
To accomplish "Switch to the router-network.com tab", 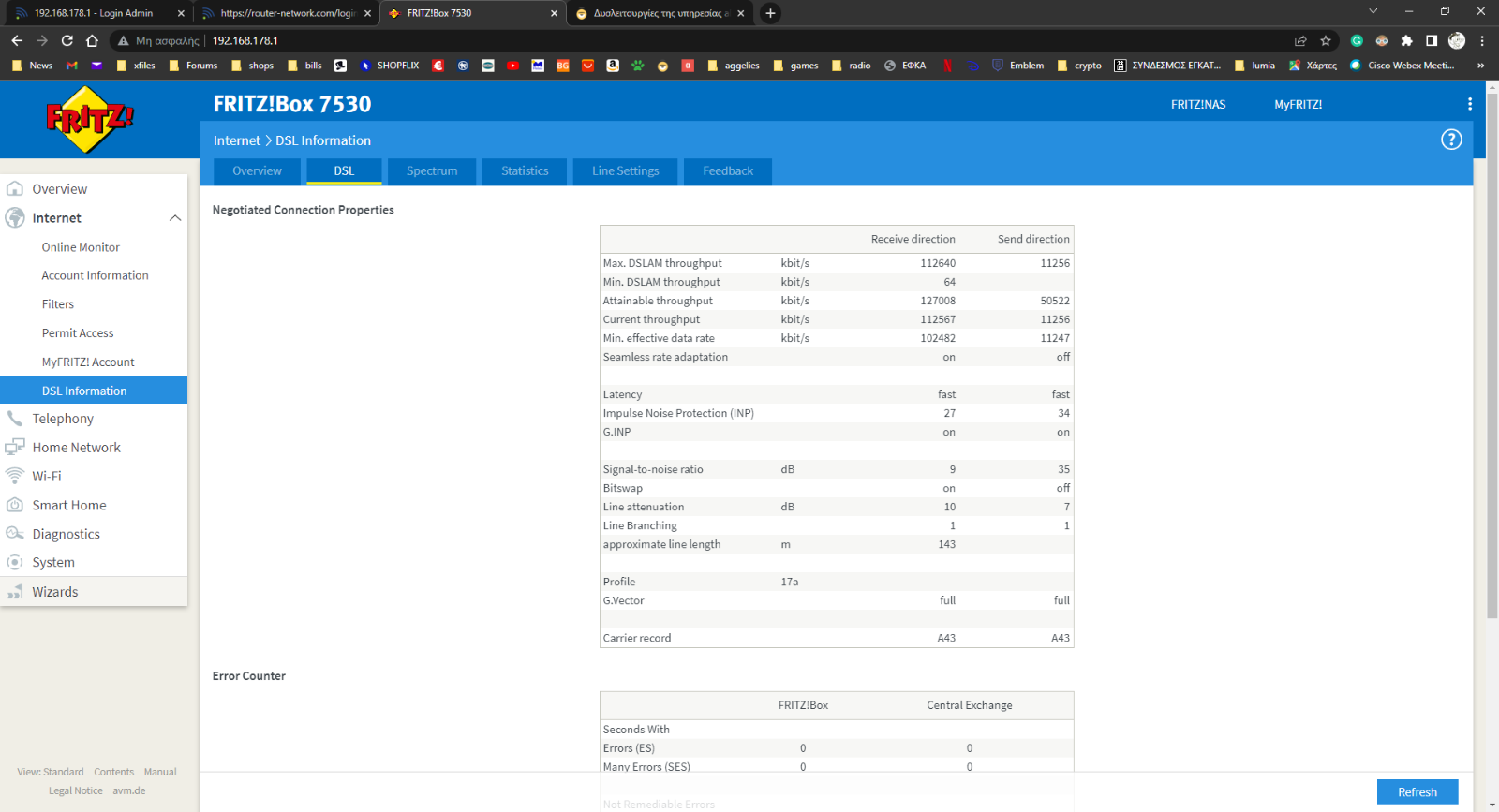I will coord(286,13).
